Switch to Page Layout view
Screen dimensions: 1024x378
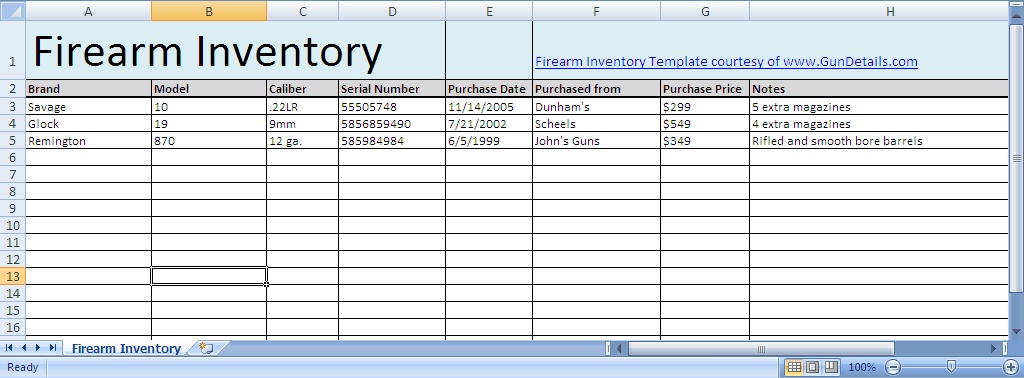812,367
